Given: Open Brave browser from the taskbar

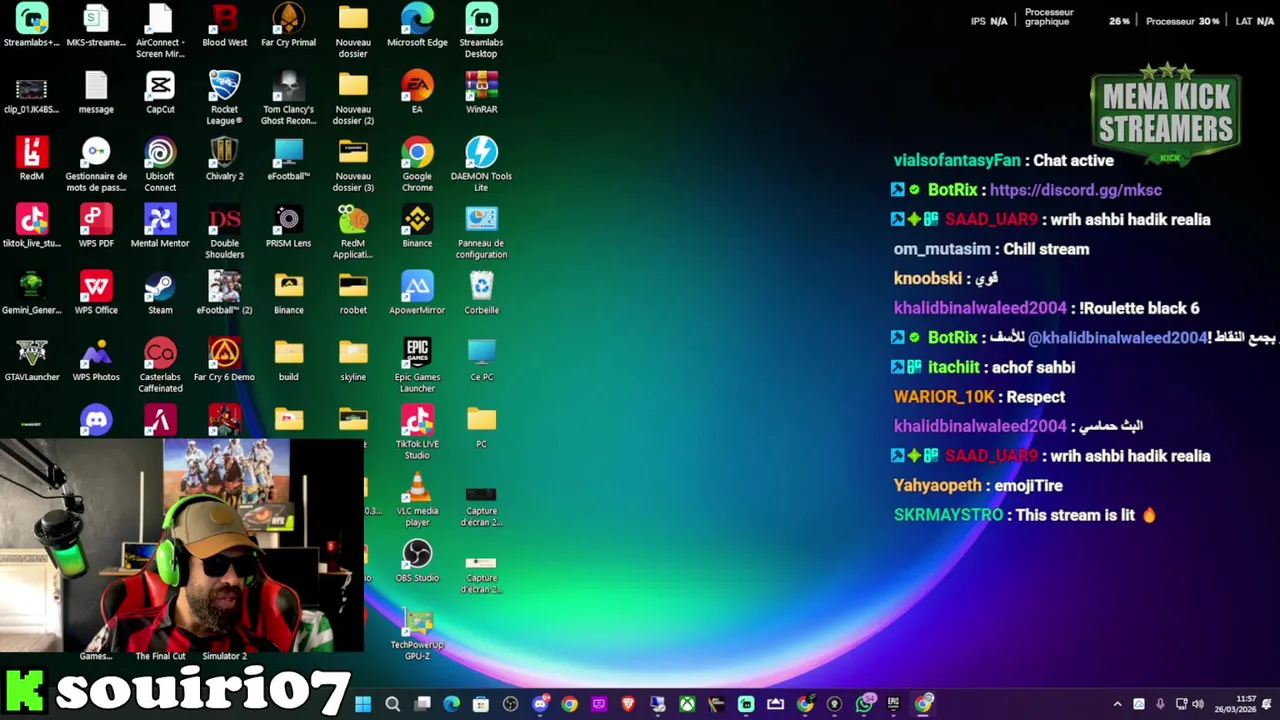Looking at the screenshot, I should (x=628, y=704).
